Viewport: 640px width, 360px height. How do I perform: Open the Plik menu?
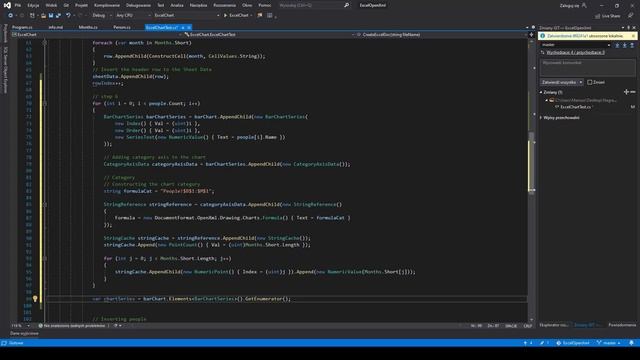[18, 5]
